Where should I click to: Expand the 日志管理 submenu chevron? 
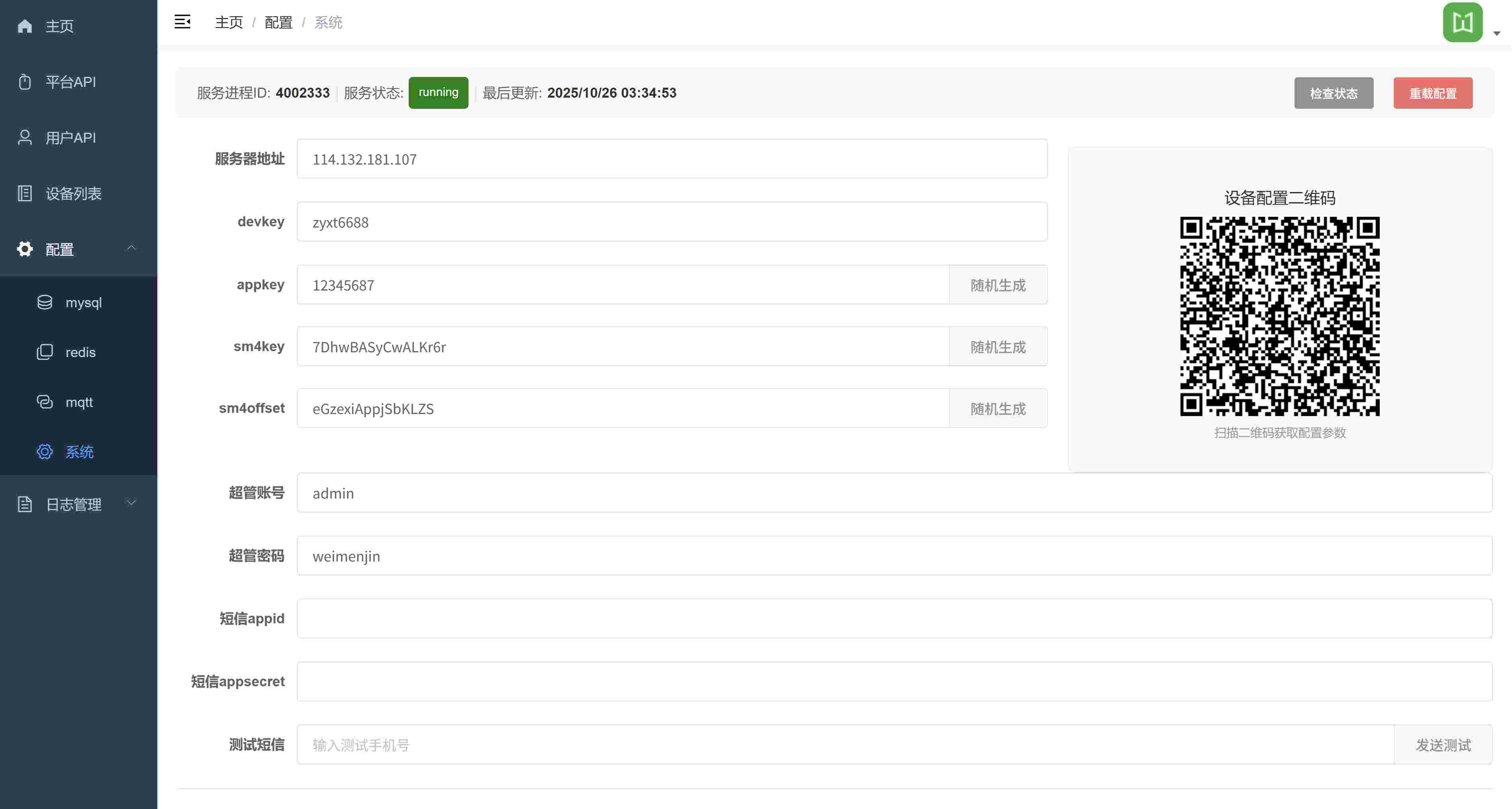click(x=131, y=503)
